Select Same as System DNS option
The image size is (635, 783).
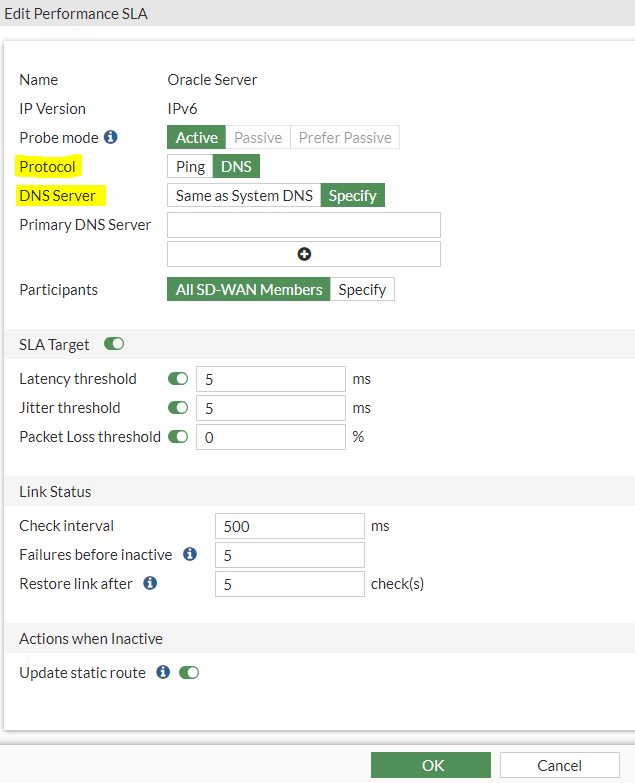click(x=244, y=196)
